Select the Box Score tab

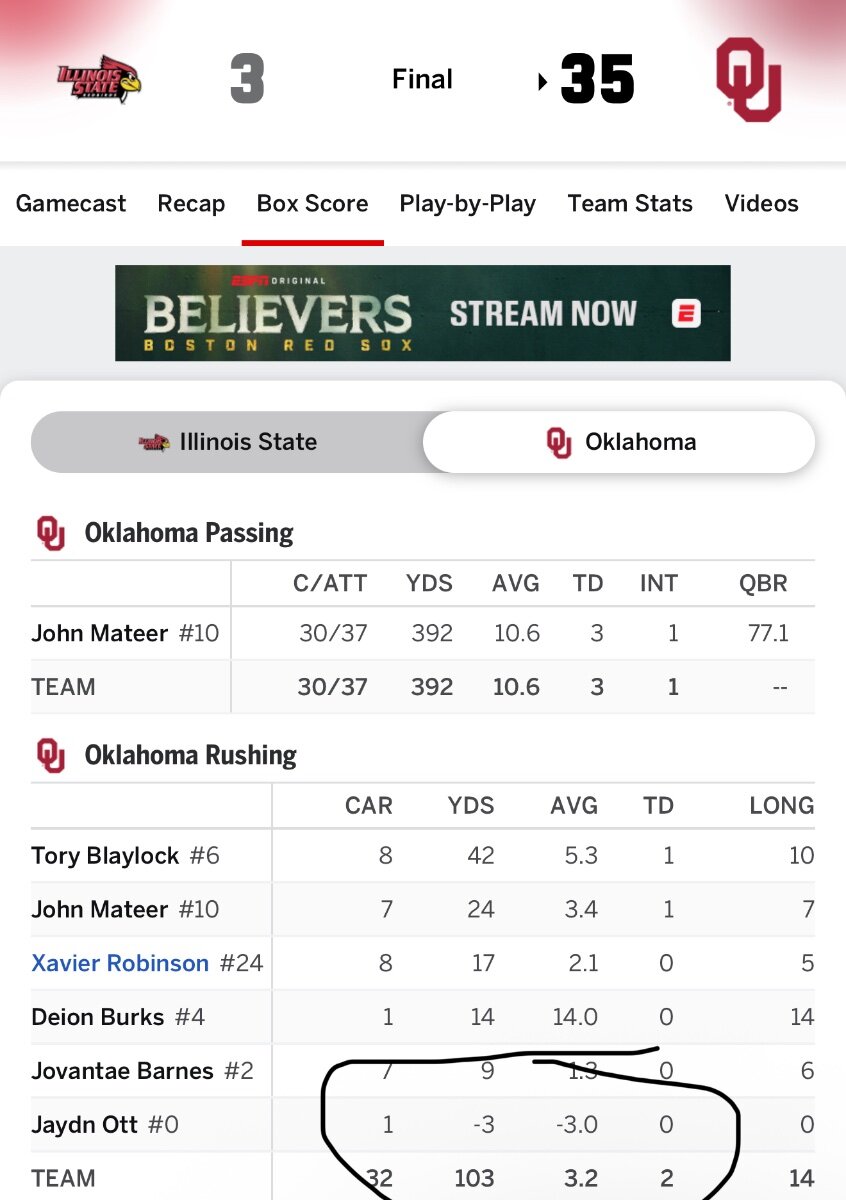pos(312,204)
